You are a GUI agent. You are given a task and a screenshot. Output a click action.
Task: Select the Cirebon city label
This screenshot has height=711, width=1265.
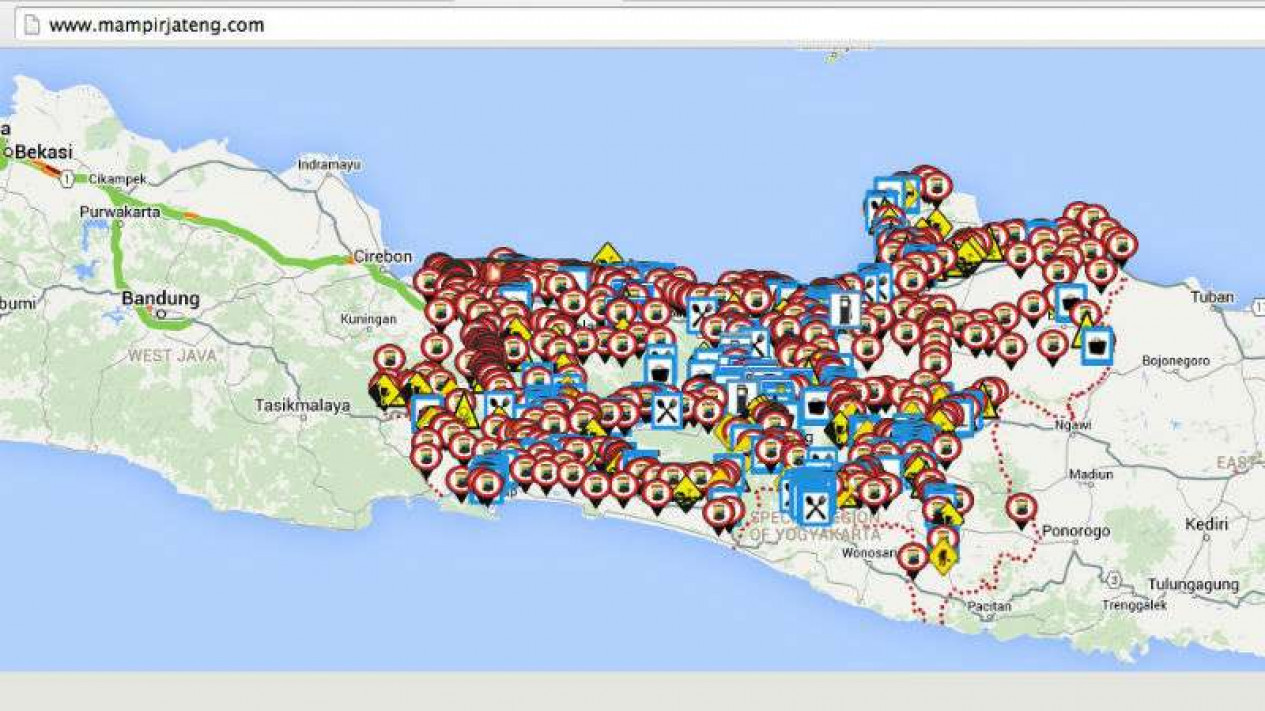click(x=382, y=256)
